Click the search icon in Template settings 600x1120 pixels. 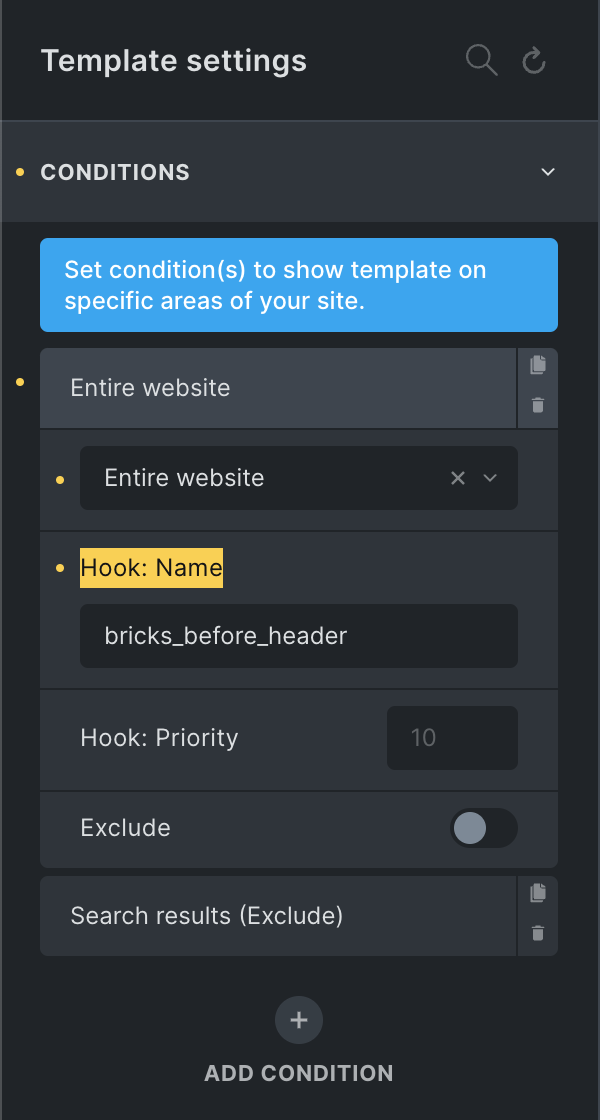(481, 61)
